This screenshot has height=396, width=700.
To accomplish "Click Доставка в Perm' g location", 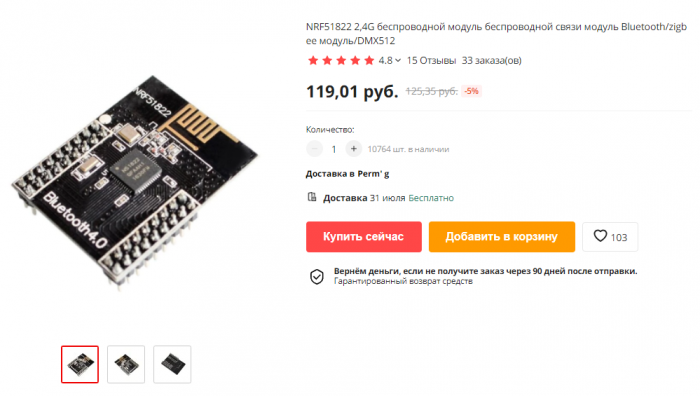I will [x=347, y=174].
